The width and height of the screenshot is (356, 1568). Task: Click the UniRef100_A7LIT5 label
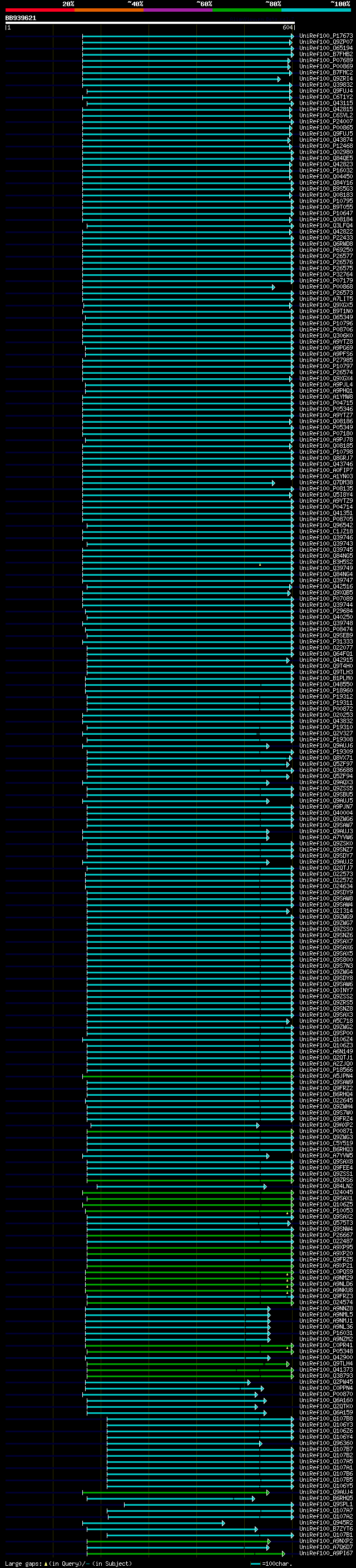coord(326,299)
